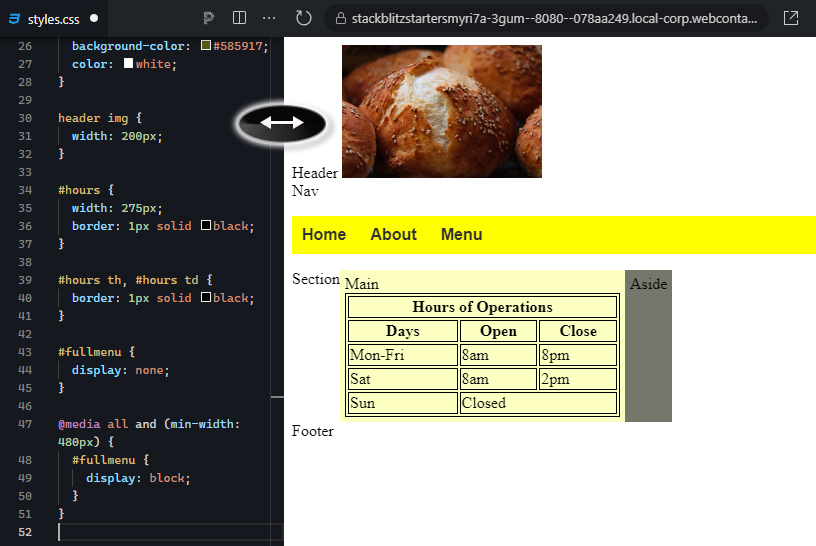Screen dimensions: 816x546
Task: Open preview in new tab icon
Action: pyautogui.click(x=791, y=18)
